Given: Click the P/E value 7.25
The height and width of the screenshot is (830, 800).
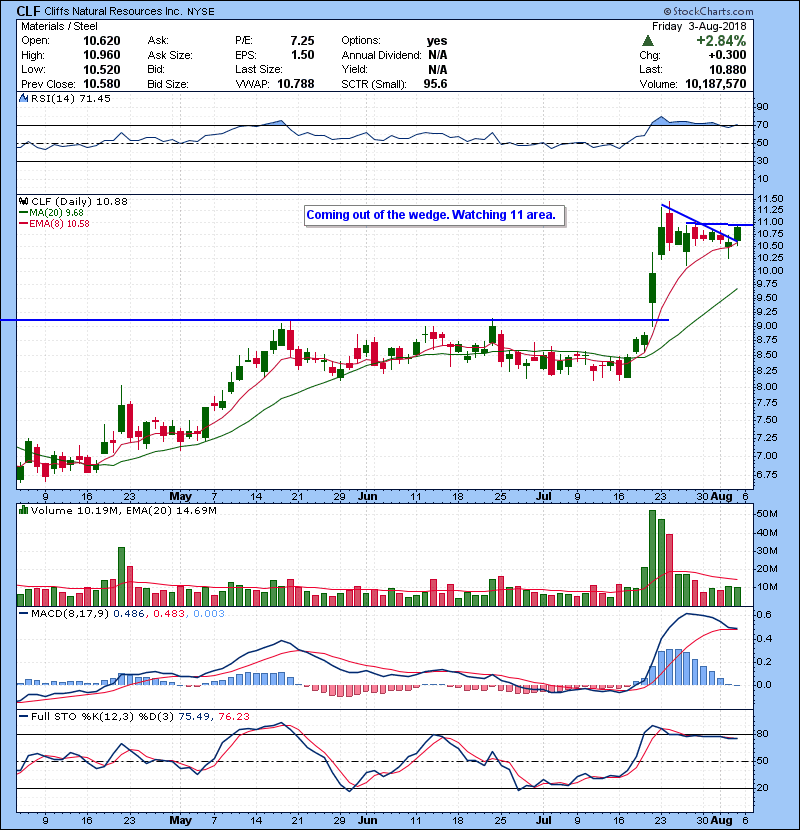Looking at the screenshot, I should 302,41.
